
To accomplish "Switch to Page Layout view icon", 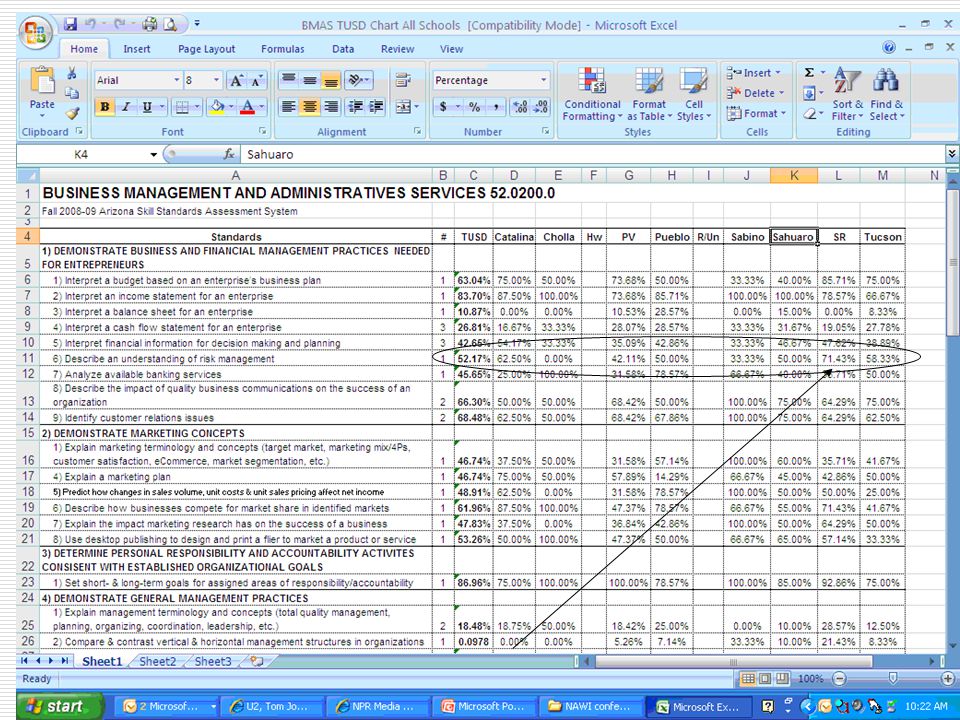I will [765, 678].
